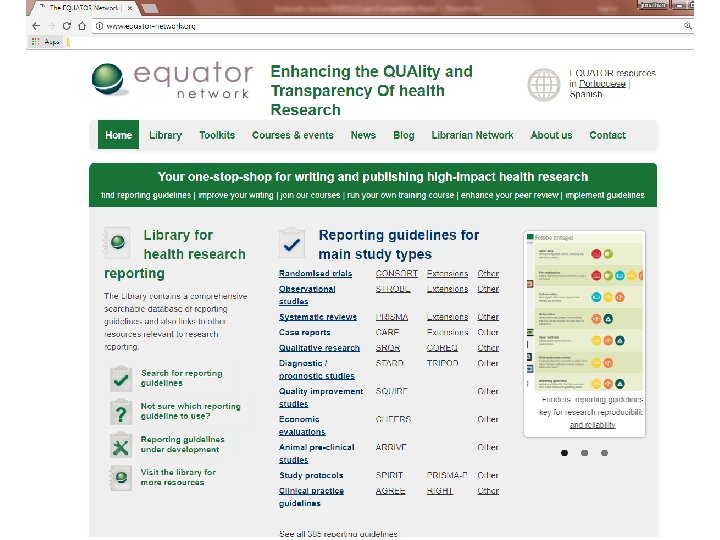Screen dimensions: 720x540
Task: Open the TRIPOD guideline link
Action: [442, 363]
